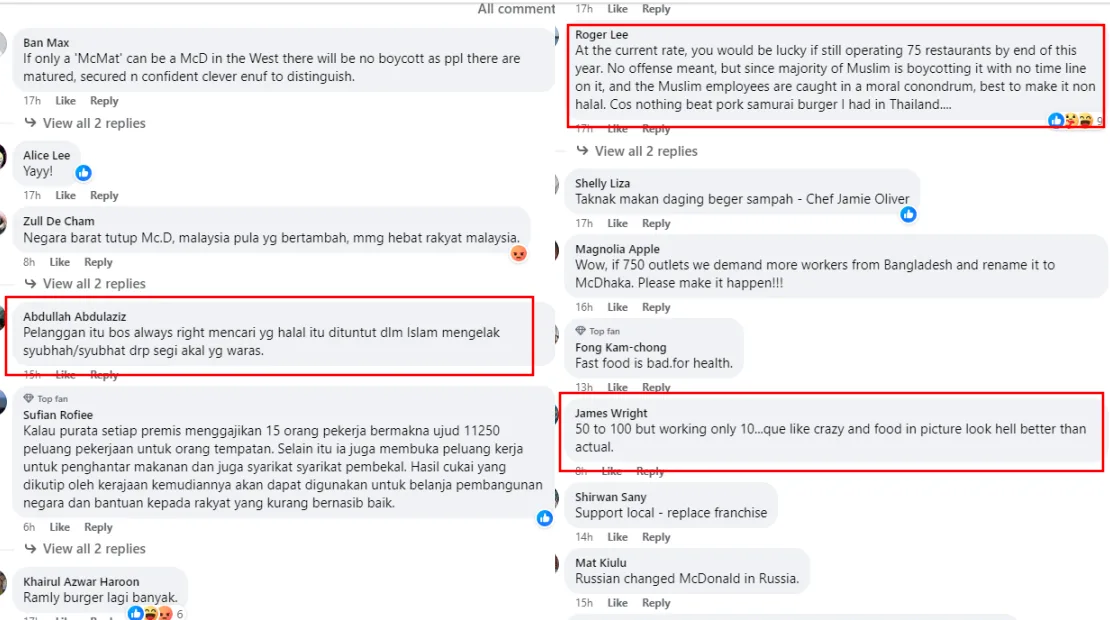Open reaction icons on Roger Lee's comment

coord(1070,120)
